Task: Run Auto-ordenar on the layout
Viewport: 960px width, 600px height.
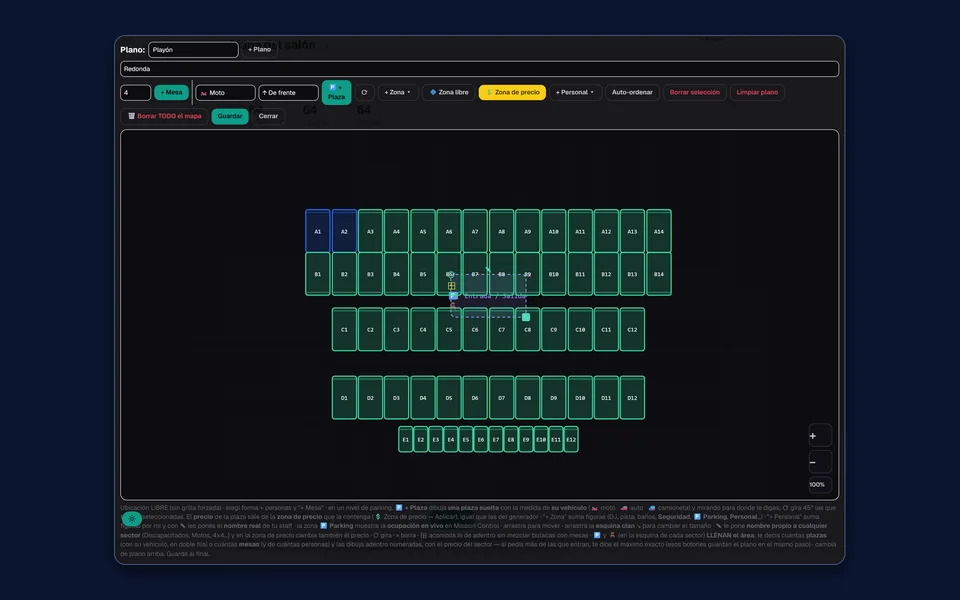Action: point(632,92)
